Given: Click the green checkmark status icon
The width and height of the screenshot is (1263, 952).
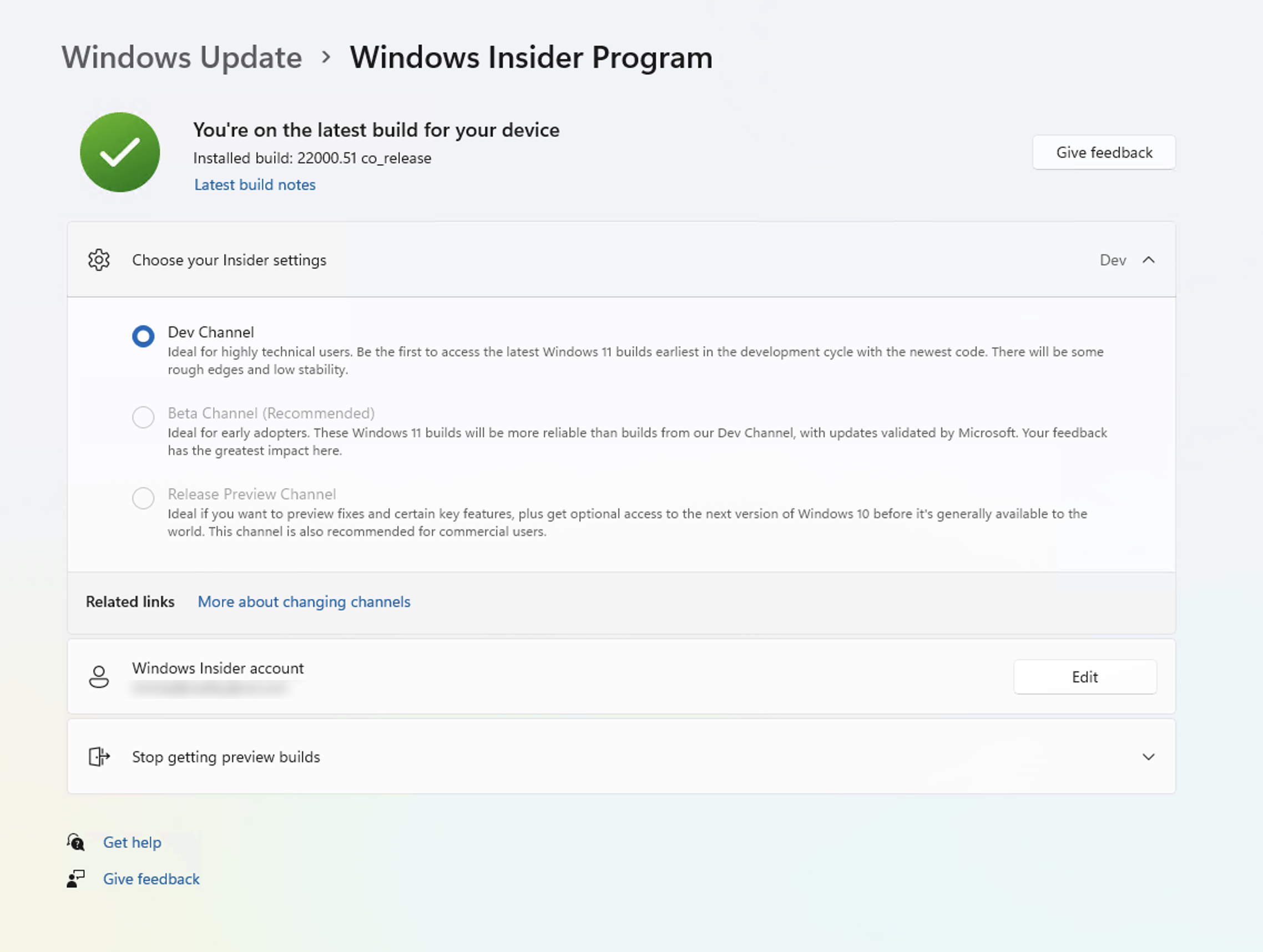Looking at the screenshot, I should (120, 153).
